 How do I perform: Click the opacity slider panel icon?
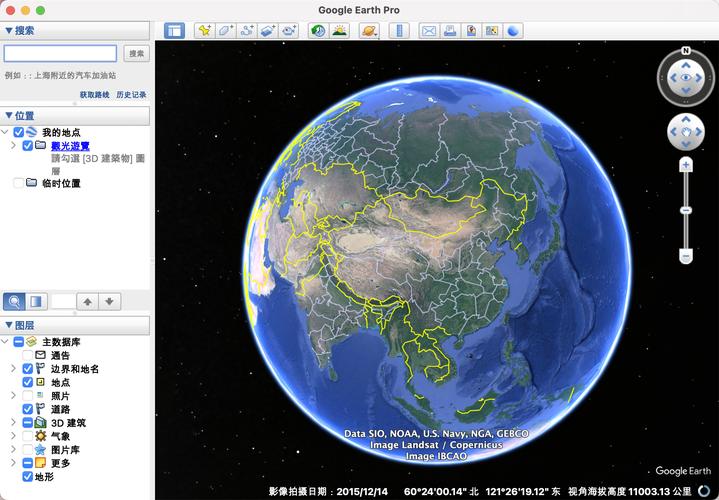(x=36, y=301)
